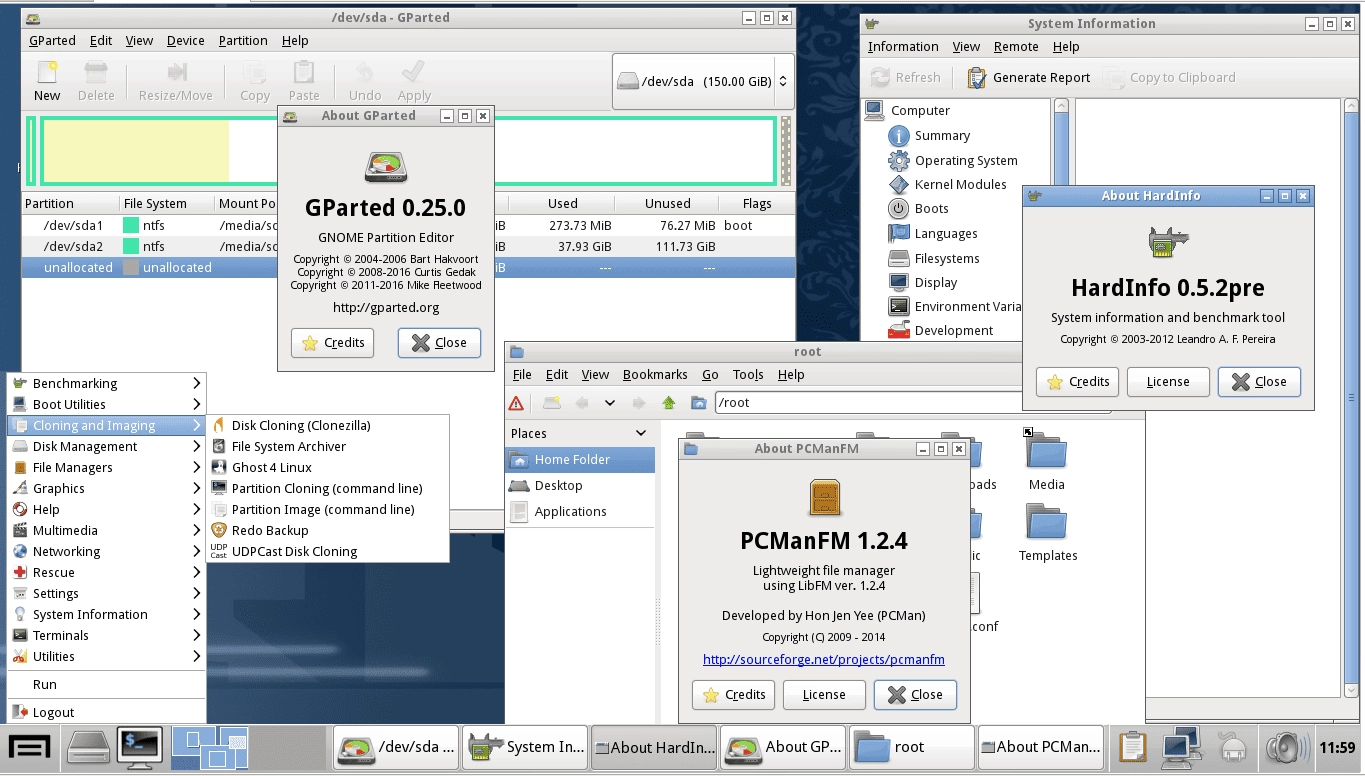The width and height of the screenshot is (1365, 776).
Task: Launch File System Archiver
Action: pos(328,446)
